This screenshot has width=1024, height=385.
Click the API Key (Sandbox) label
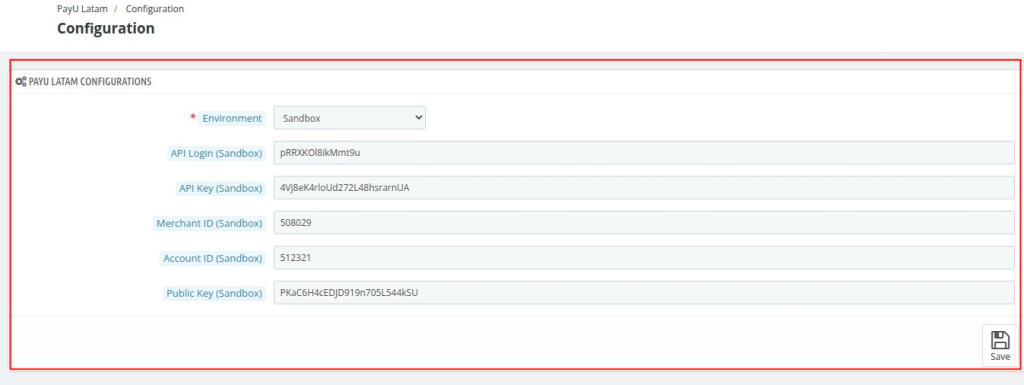point(221,188)
